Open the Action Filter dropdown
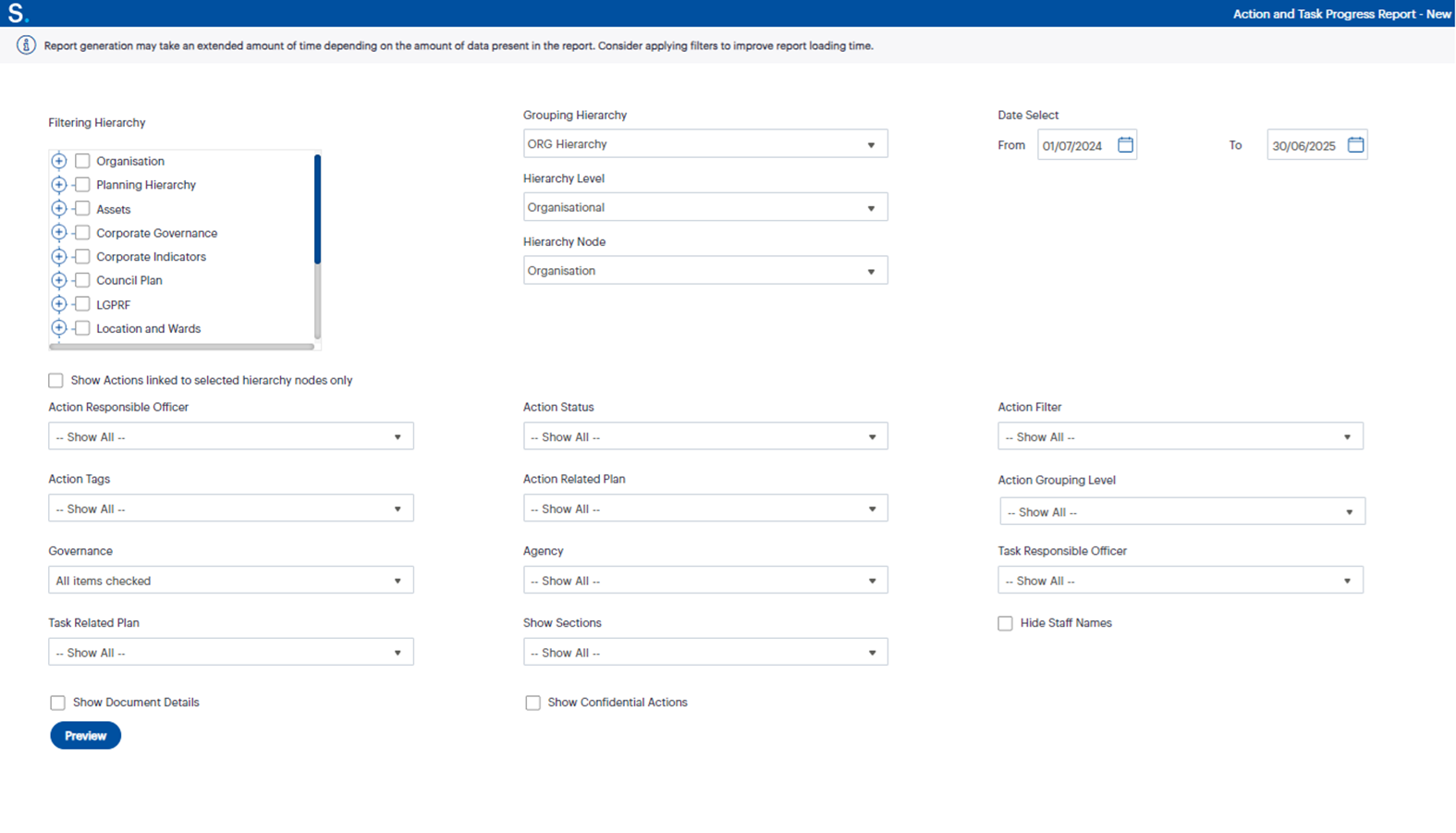The image size is (1456, 833). [x=1181, y=436]
